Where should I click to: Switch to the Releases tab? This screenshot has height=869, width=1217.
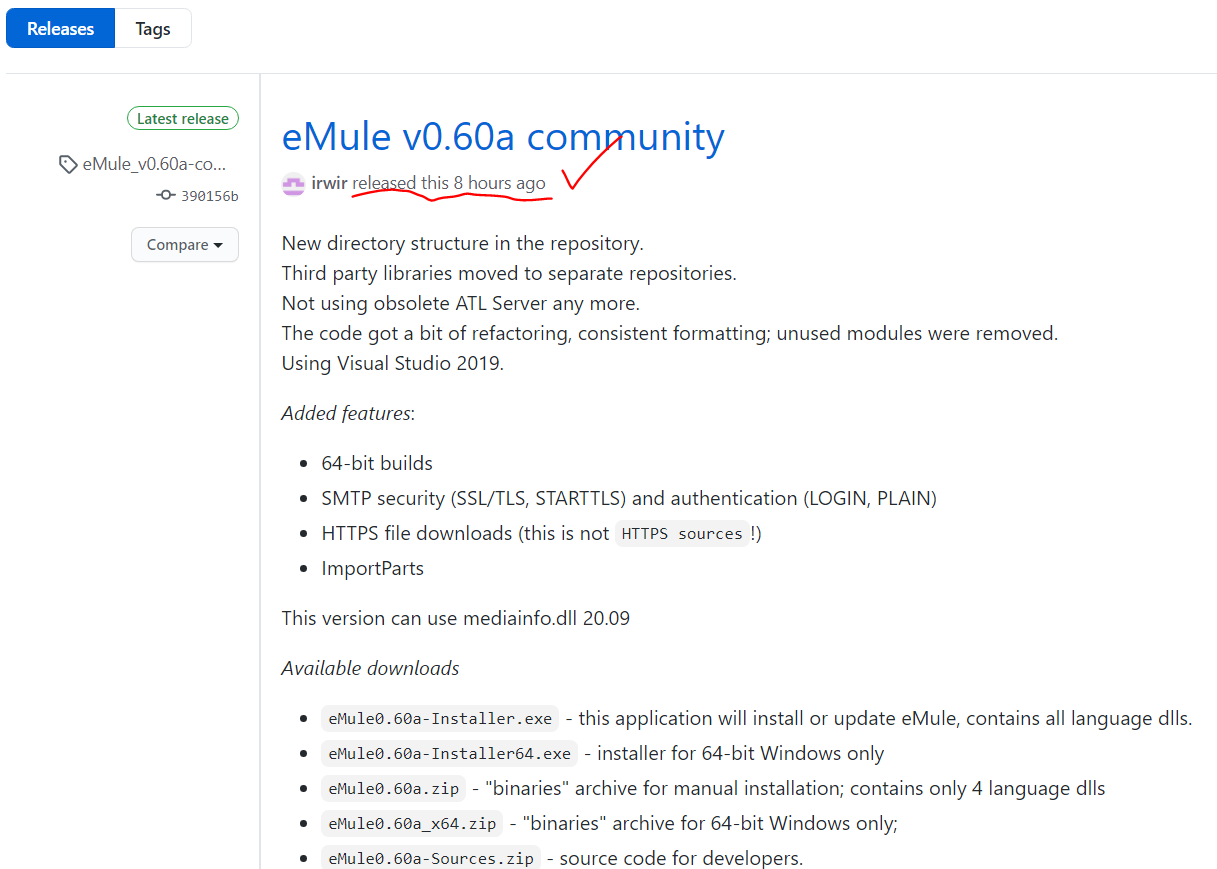[60, 29]
